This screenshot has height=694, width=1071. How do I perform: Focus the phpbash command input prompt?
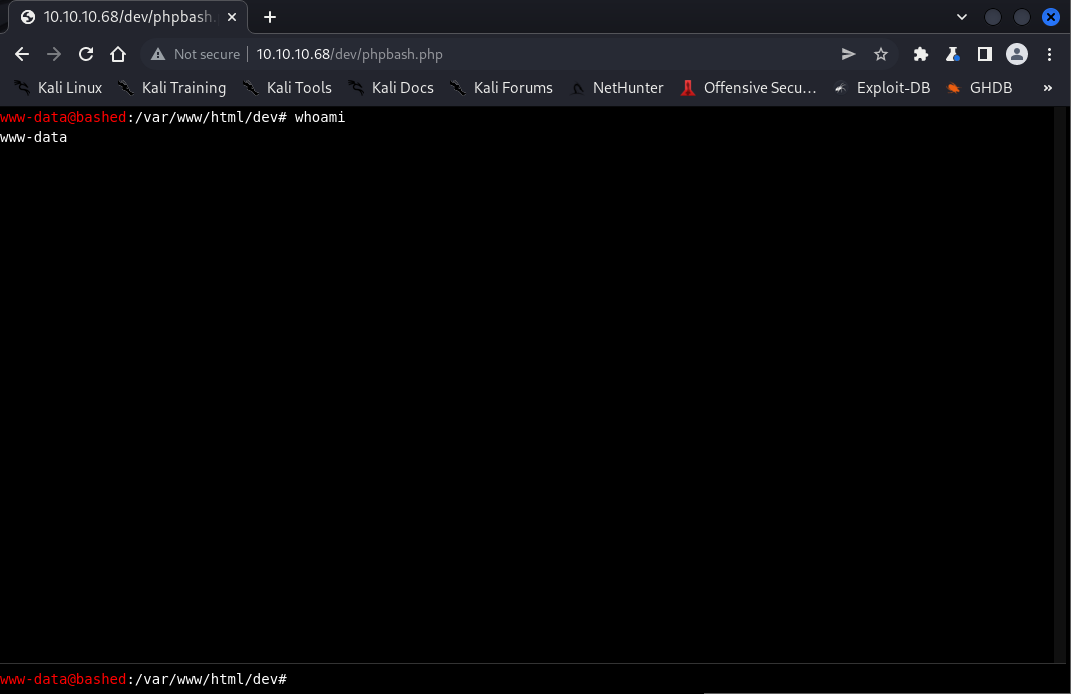point(600,679)
